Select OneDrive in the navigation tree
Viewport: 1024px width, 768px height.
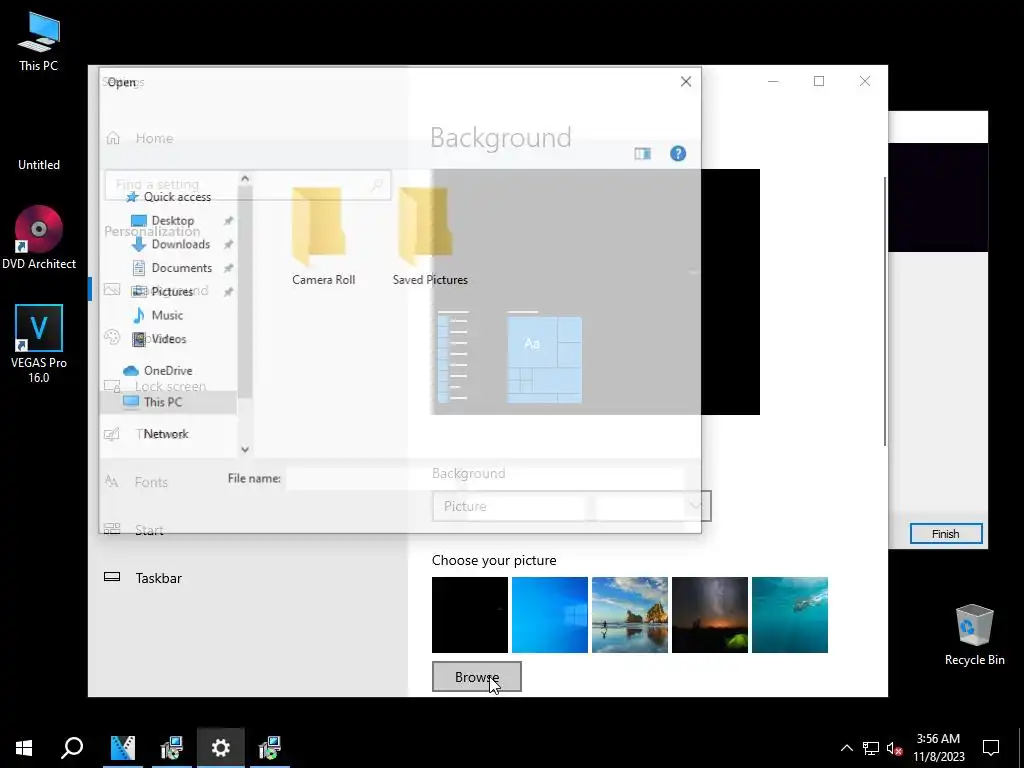click(158, 370)
